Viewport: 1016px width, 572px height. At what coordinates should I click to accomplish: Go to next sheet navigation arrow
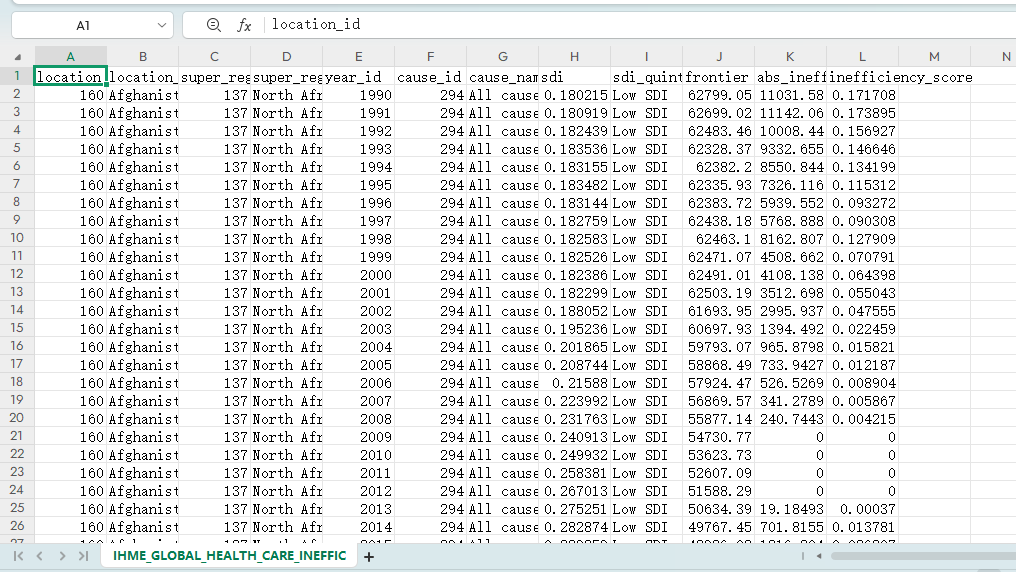pyautogui.click(x=62, y=556)
